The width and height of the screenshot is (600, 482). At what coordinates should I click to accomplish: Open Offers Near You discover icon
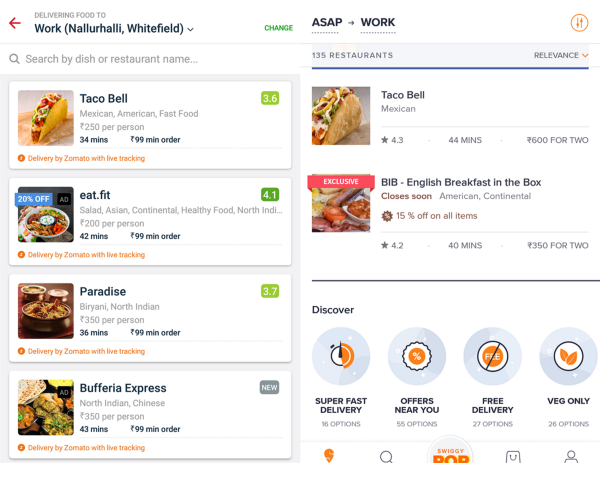(x=417, y=356)
